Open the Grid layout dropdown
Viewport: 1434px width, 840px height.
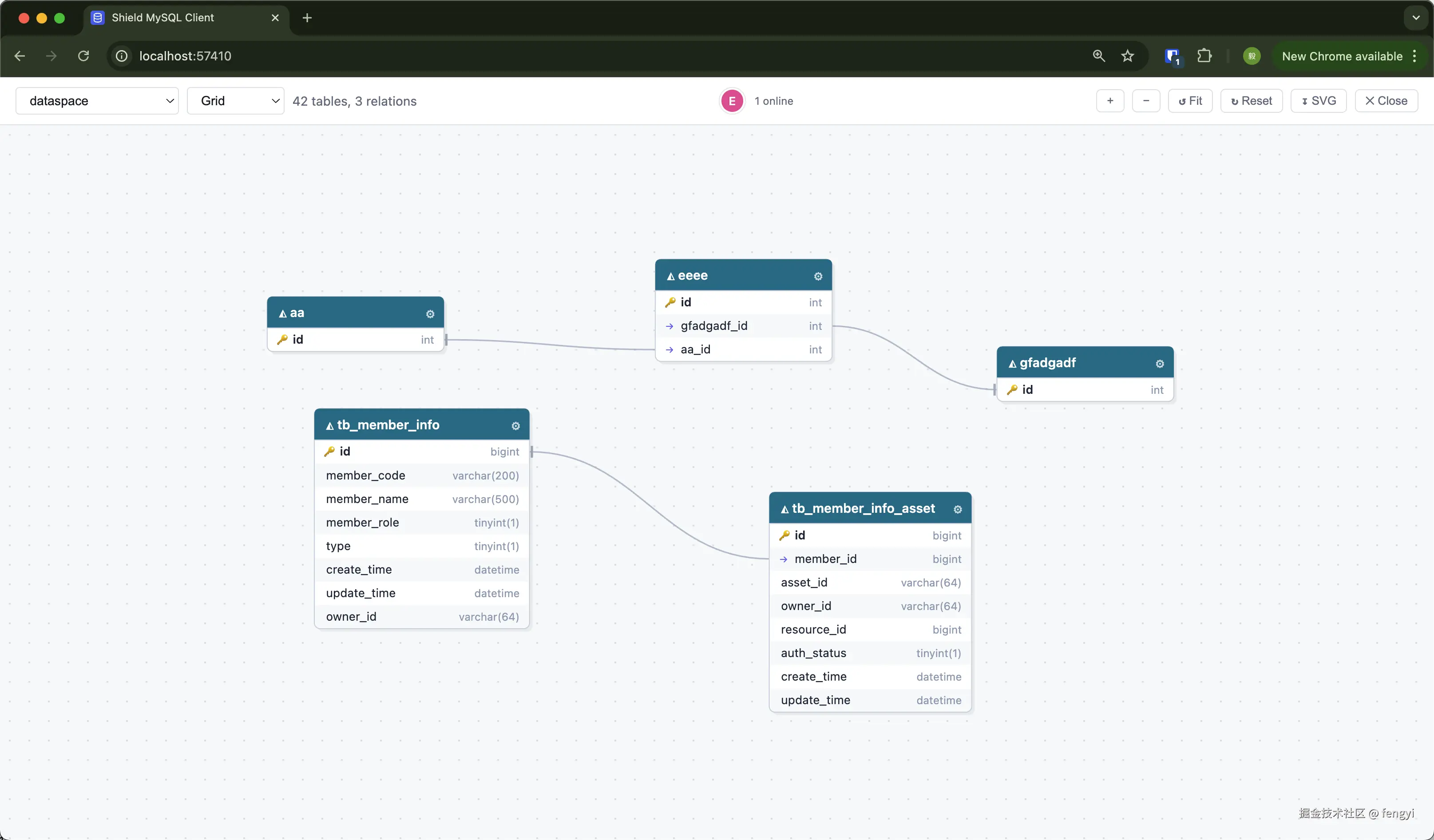click(236, 101)
